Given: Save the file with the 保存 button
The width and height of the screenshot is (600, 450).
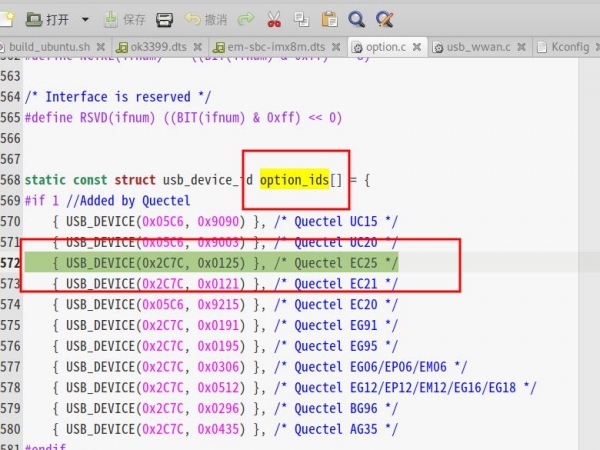Looking at the screenshot, I should (x=124, y=19).
